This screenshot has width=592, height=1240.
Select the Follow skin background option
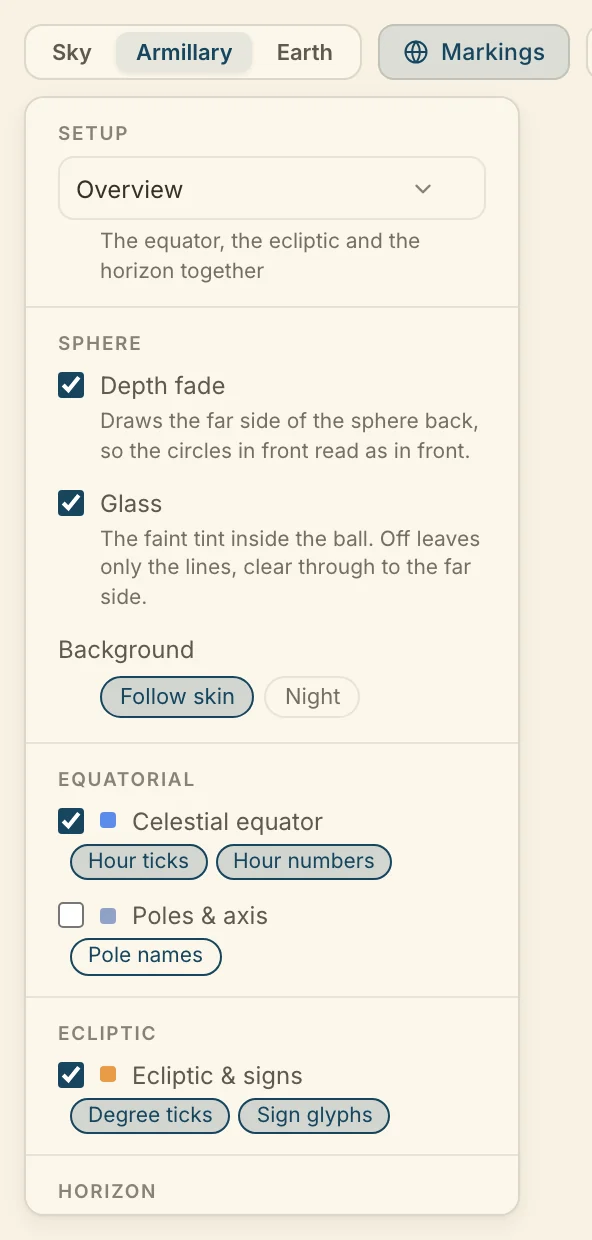click(x=177, y=697)
